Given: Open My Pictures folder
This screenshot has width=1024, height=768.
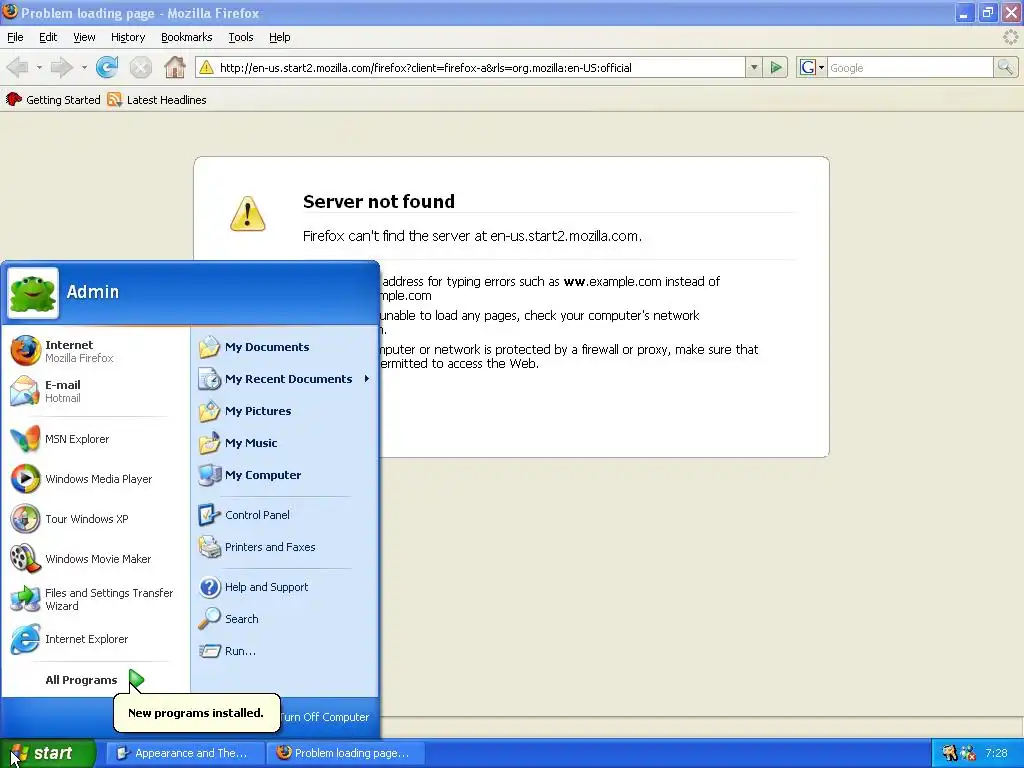Looking at the screenshot, I should coord(285,411).
